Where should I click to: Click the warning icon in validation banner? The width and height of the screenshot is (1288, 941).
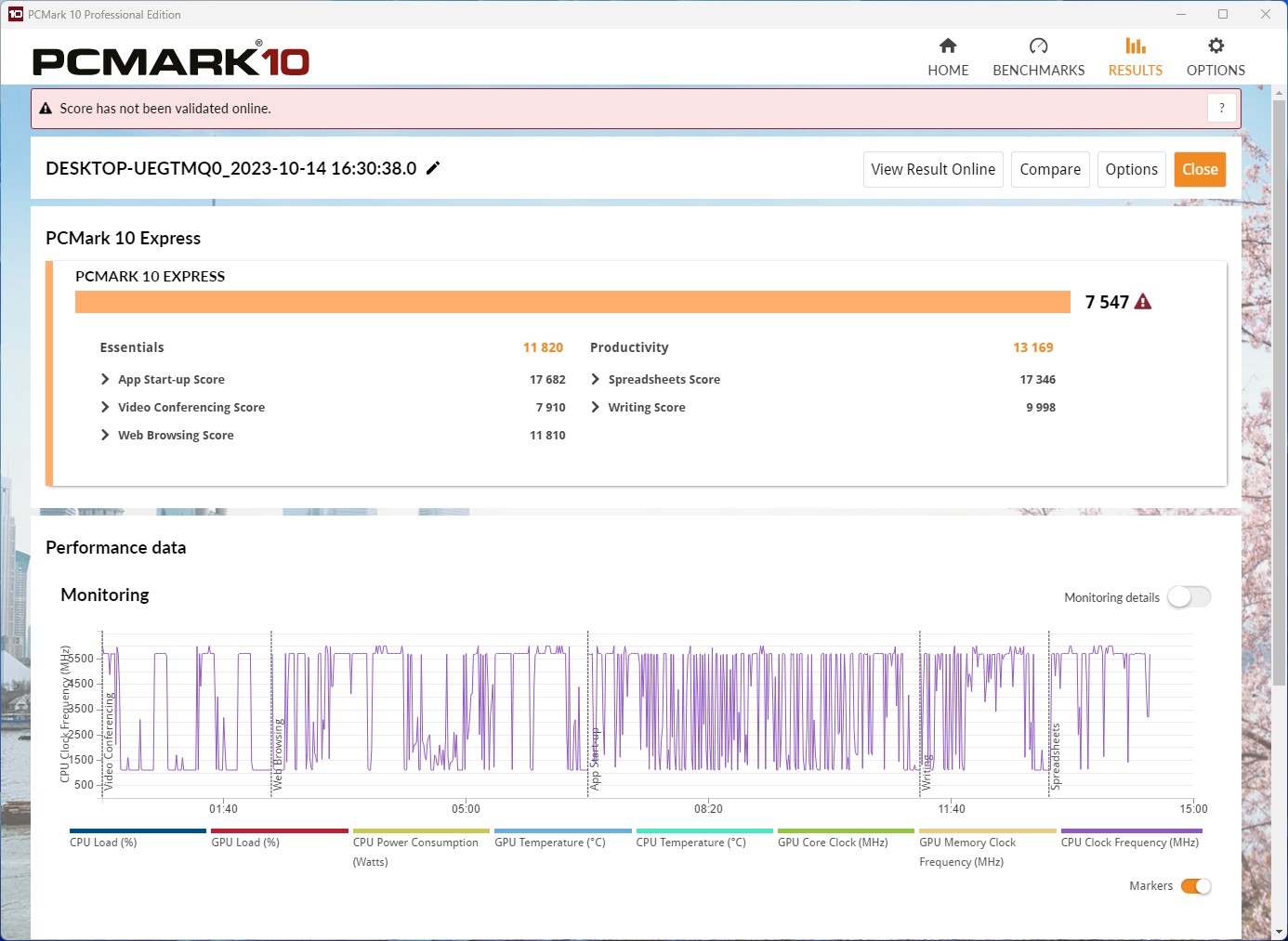pos(46,109)
